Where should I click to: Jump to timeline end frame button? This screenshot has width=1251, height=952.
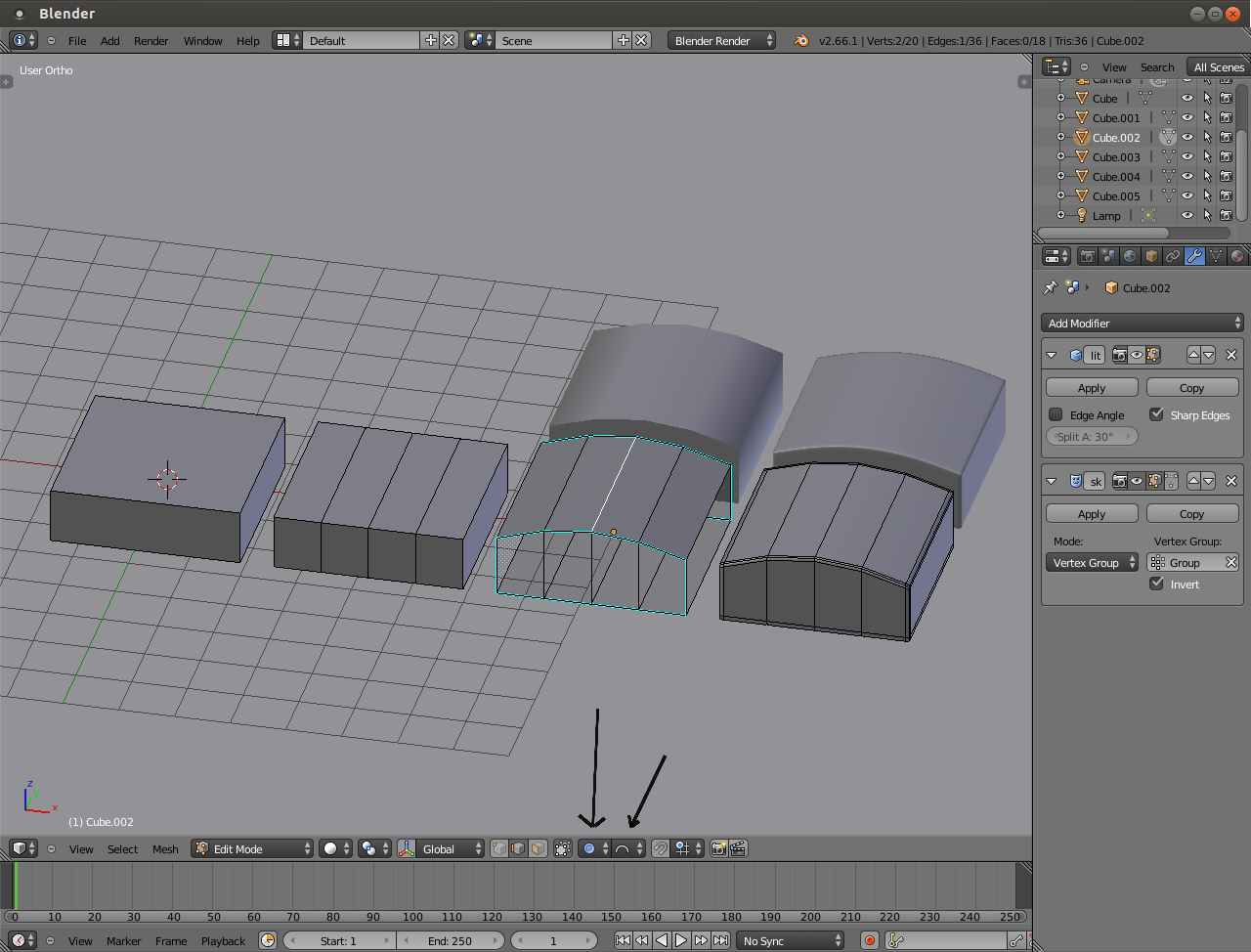pyautogui.click(x=720, y=940)
